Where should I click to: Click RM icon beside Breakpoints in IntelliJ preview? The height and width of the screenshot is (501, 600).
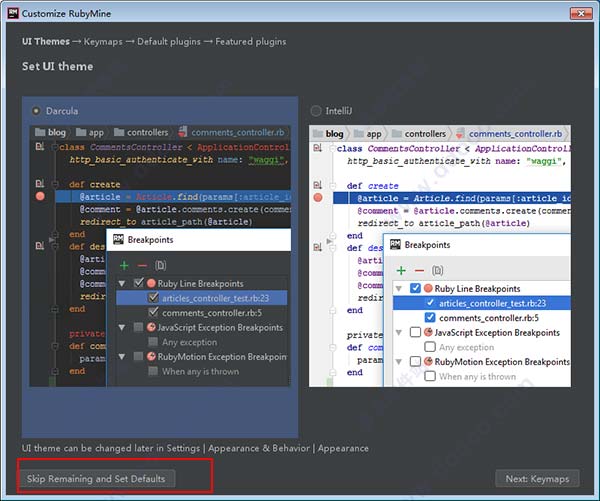coord(395,245)
